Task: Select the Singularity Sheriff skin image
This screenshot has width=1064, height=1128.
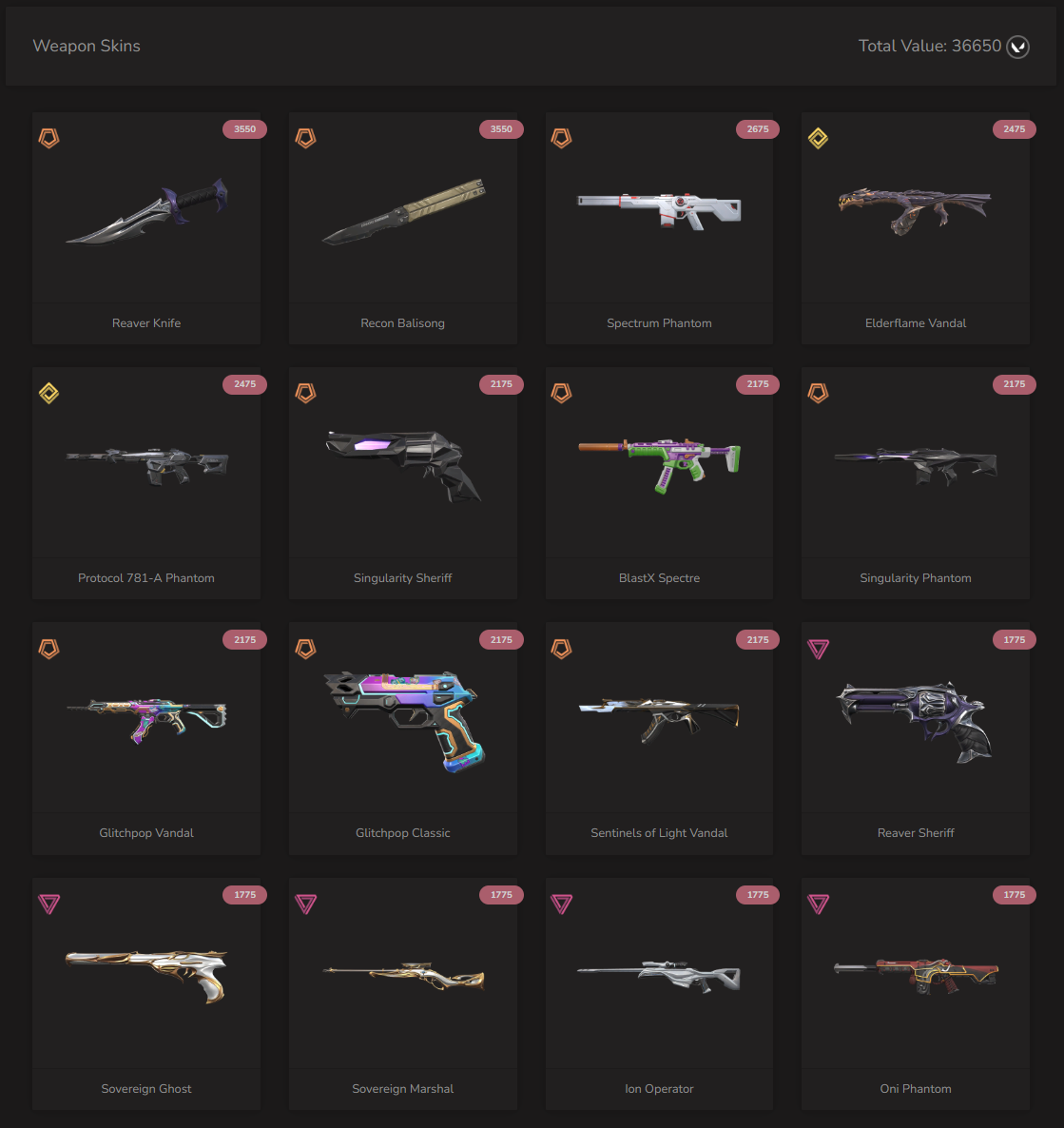Action: pyautogui.click(x=403, y=465)
